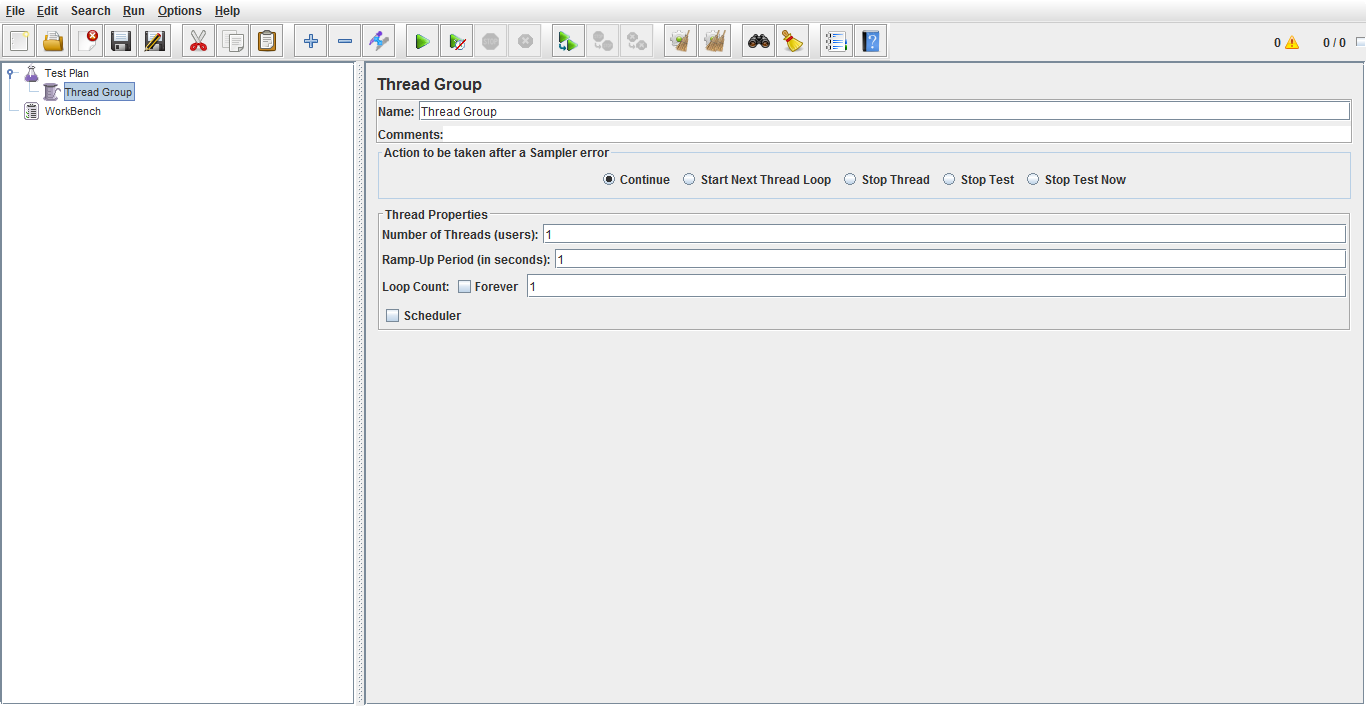1366x706 pixels.
Task: Open the Options menu
Action: coord(179,11)
